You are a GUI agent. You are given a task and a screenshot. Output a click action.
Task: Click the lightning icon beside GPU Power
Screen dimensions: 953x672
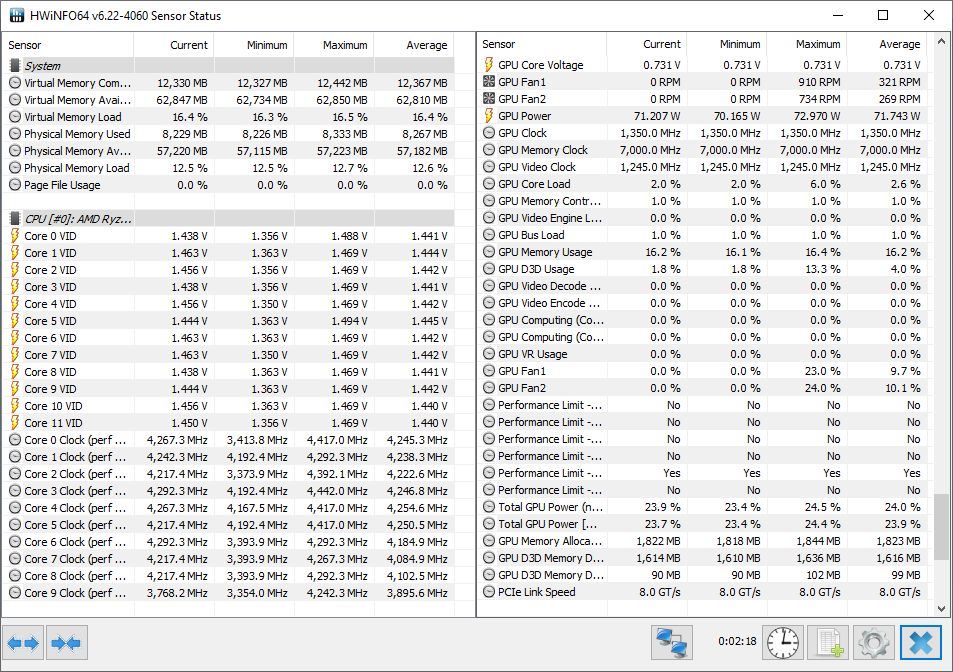(x=489, y=115)
